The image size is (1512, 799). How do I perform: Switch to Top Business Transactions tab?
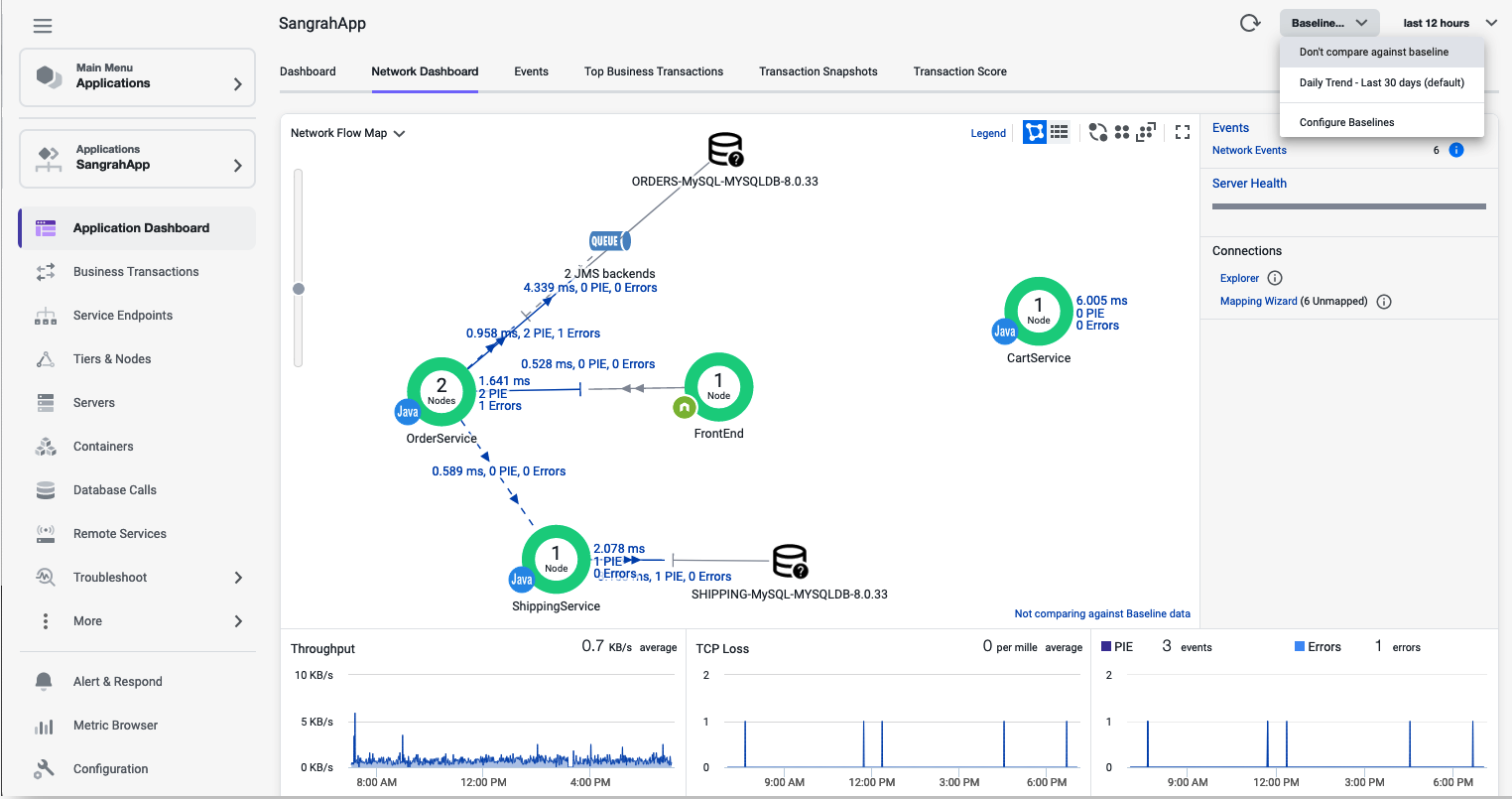point(654,71)
